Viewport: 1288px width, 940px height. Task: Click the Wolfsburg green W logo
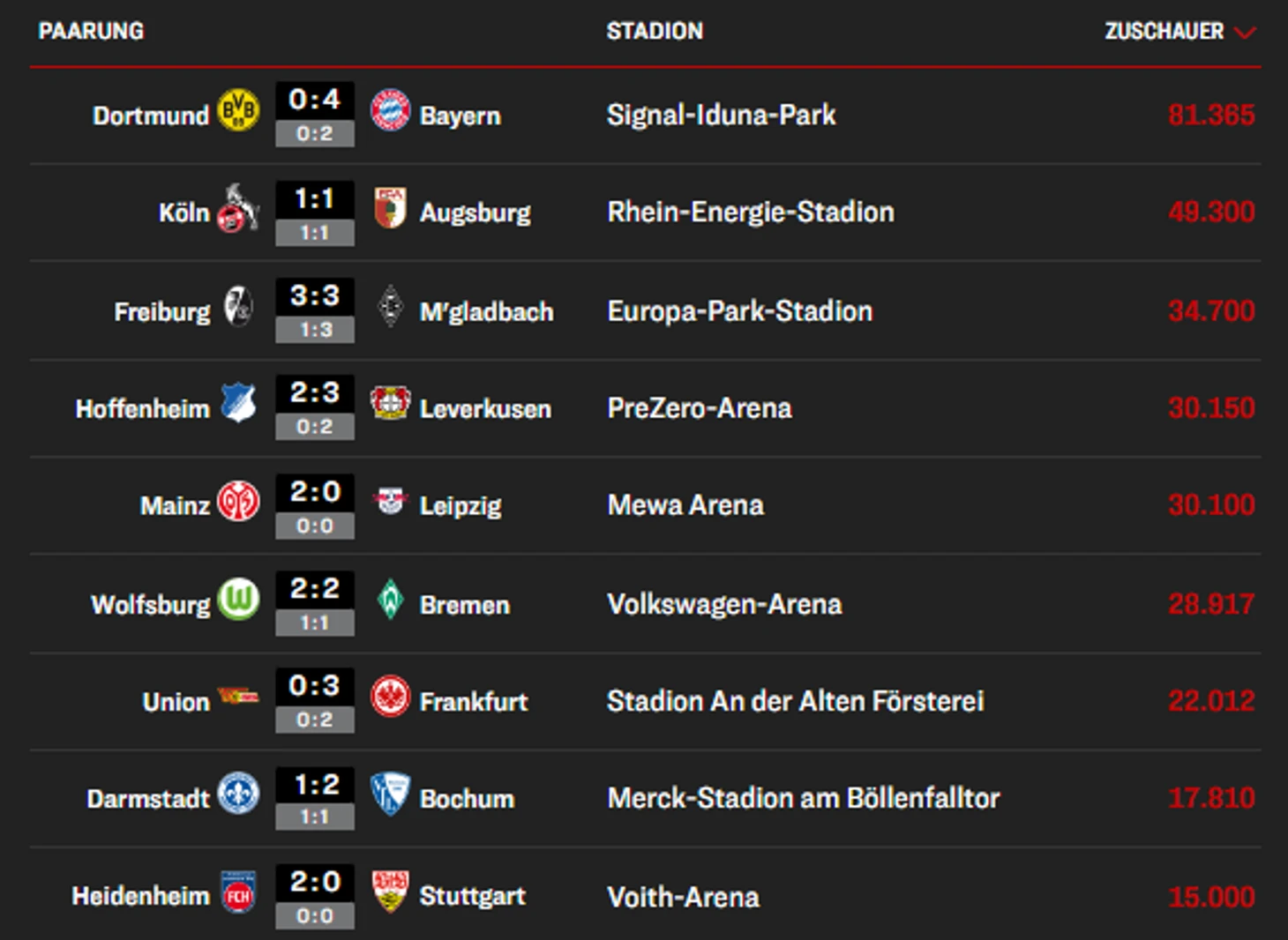click(238, 600)
